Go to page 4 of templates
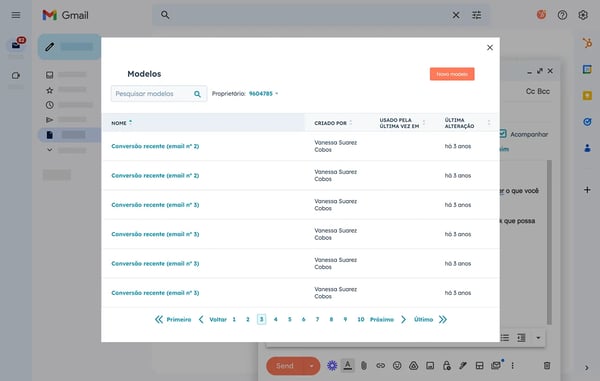 click(x=276, y=319)
